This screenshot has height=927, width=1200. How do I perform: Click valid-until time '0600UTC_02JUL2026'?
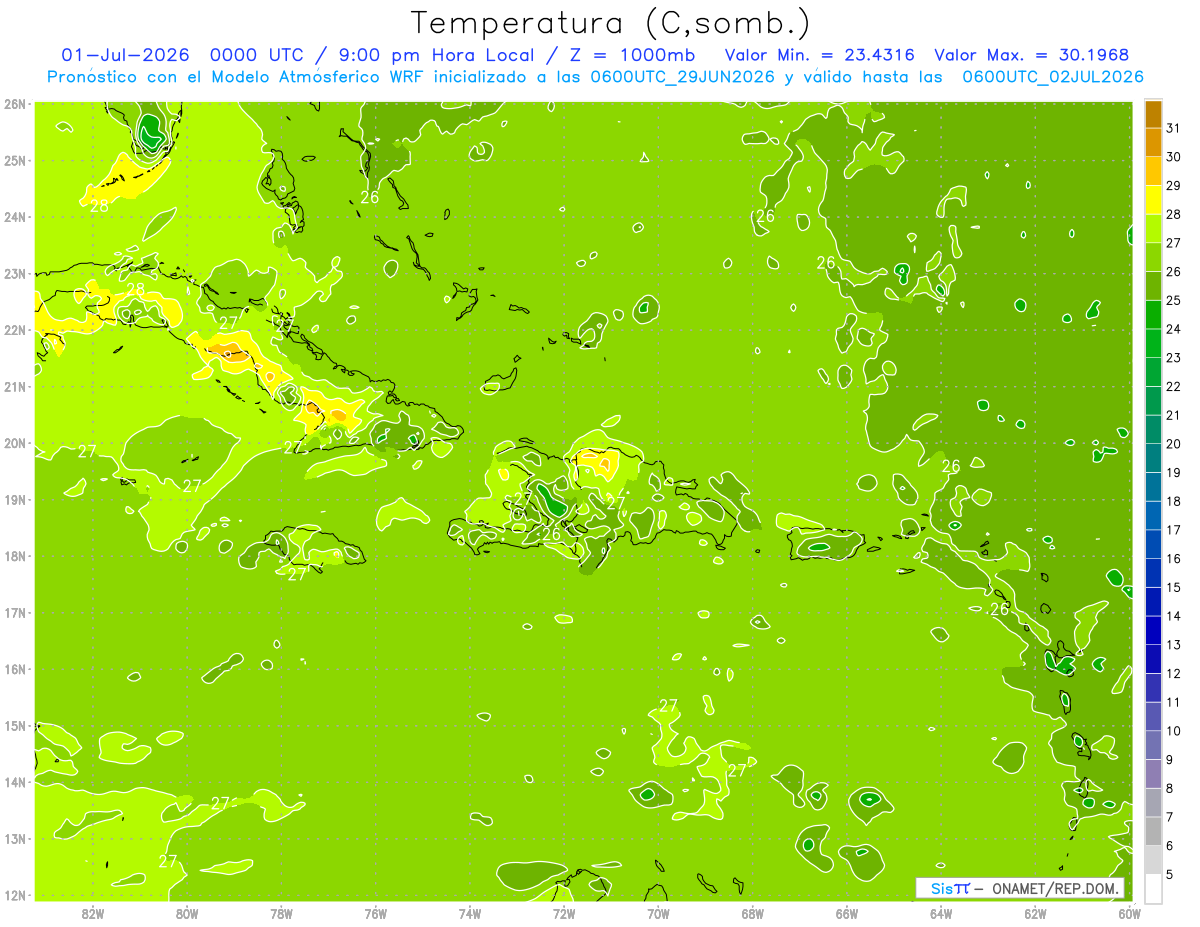coord(1052,77)
